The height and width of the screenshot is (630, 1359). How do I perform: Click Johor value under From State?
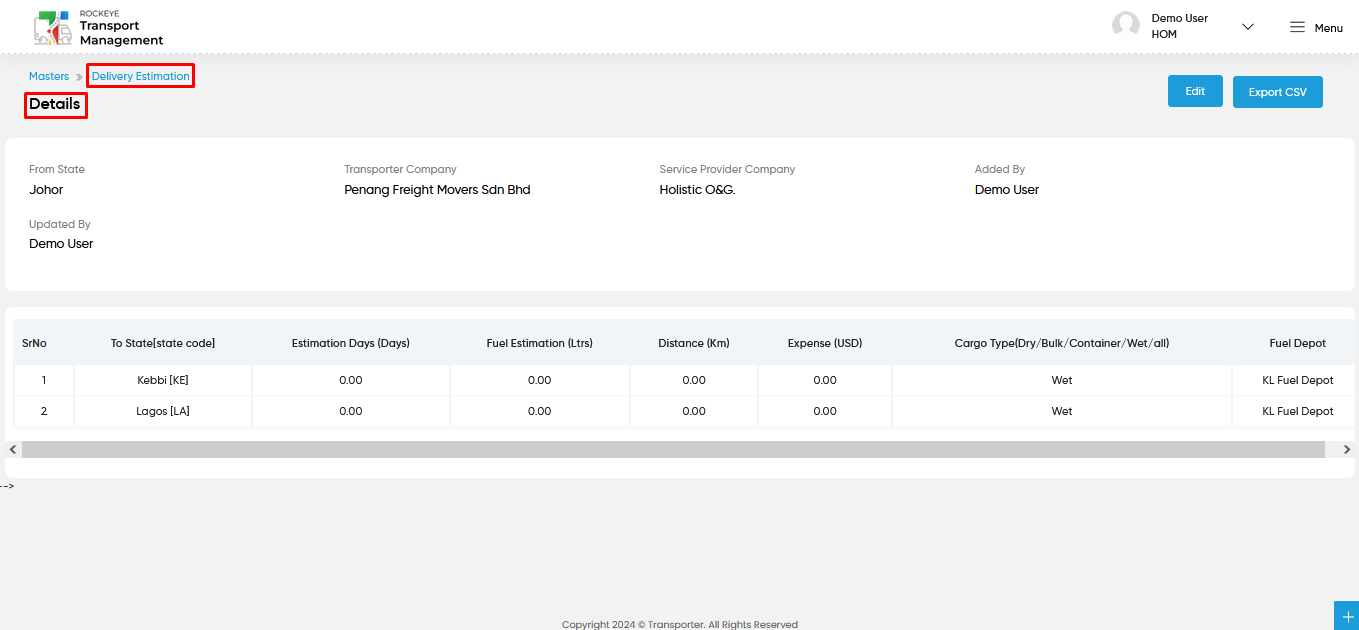coord(46,189)
